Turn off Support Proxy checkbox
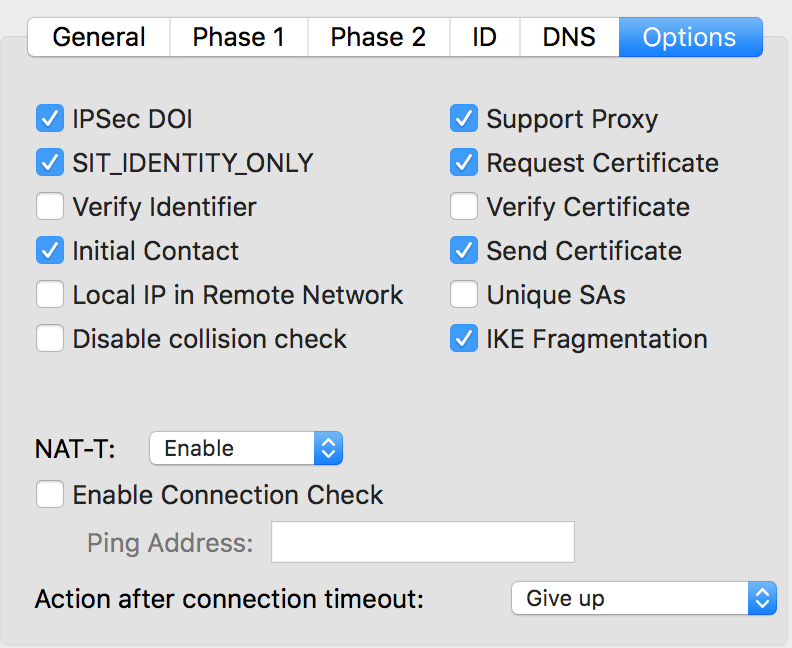This screenshot has height=648, width=792. click(463, 119)
